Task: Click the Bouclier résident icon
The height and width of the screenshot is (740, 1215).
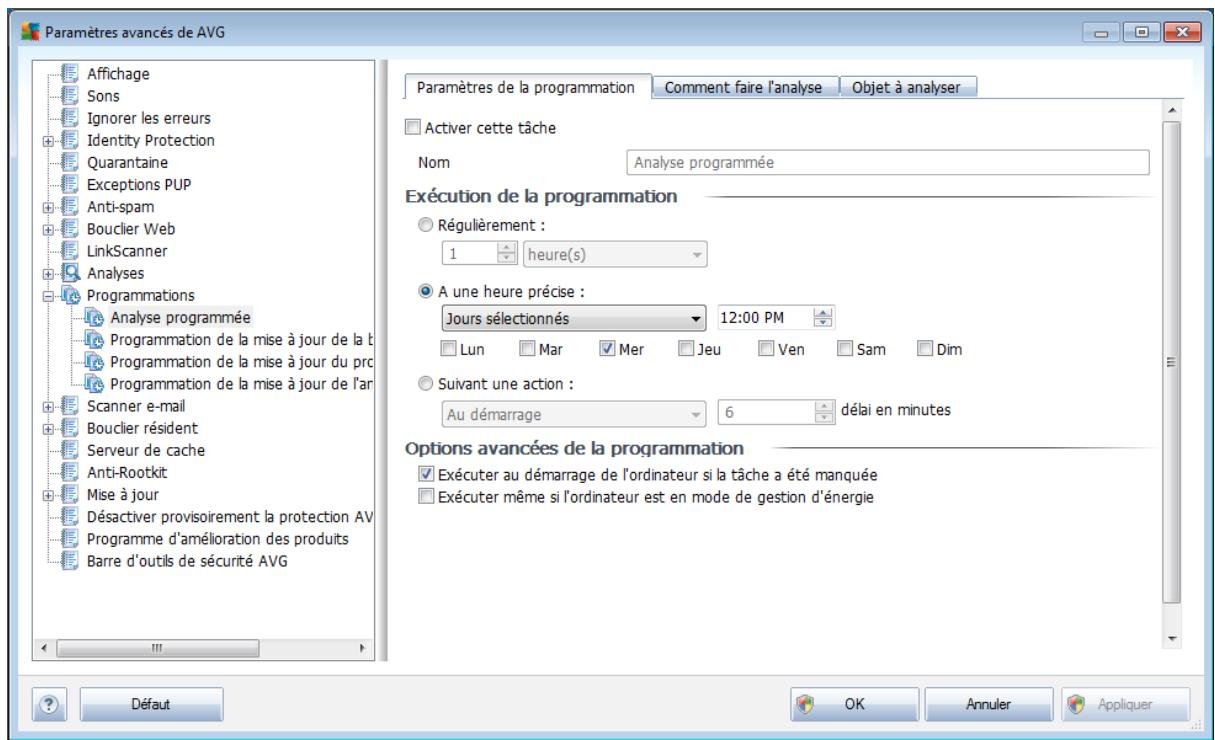Action: click(68, 428)
